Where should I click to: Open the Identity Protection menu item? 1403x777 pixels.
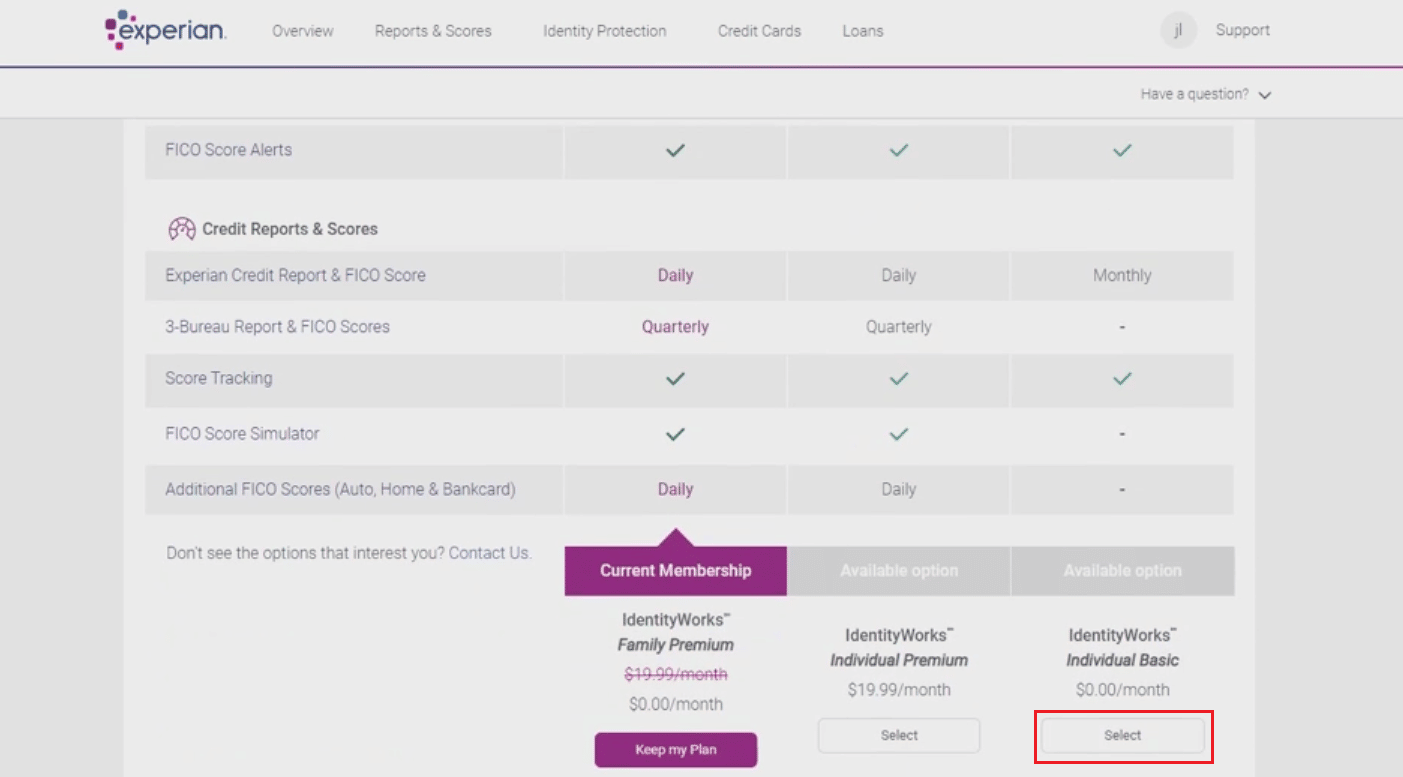pos(604,31)
